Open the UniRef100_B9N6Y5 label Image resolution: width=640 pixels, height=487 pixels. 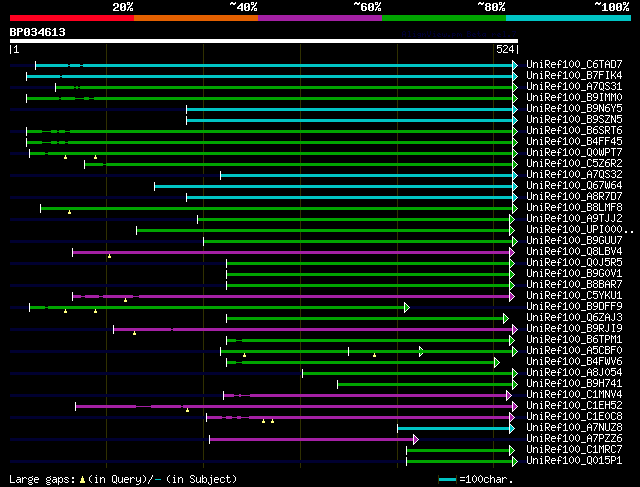(x=574, y=109)
